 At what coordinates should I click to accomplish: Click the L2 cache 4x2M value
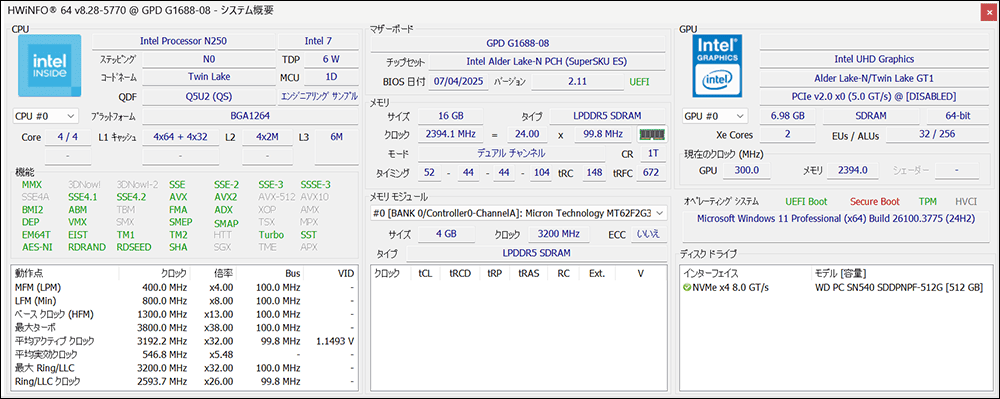coord(268,137)
